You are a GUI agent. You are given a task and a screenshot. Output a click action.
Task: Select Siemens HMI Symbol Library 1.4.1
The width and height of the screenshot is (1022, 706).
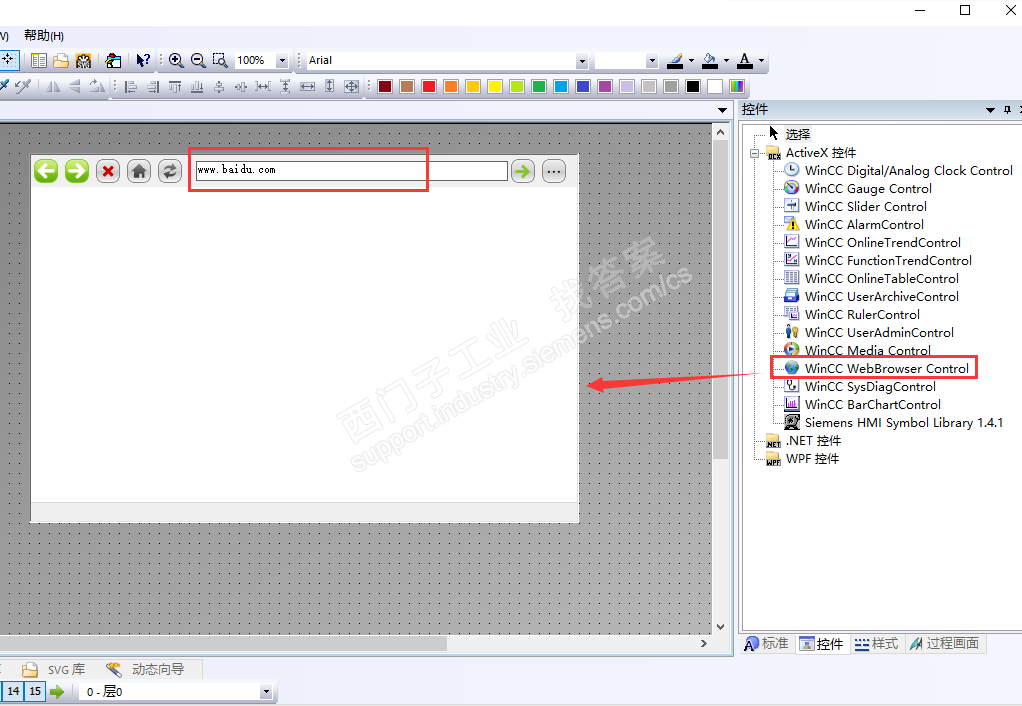903,422
